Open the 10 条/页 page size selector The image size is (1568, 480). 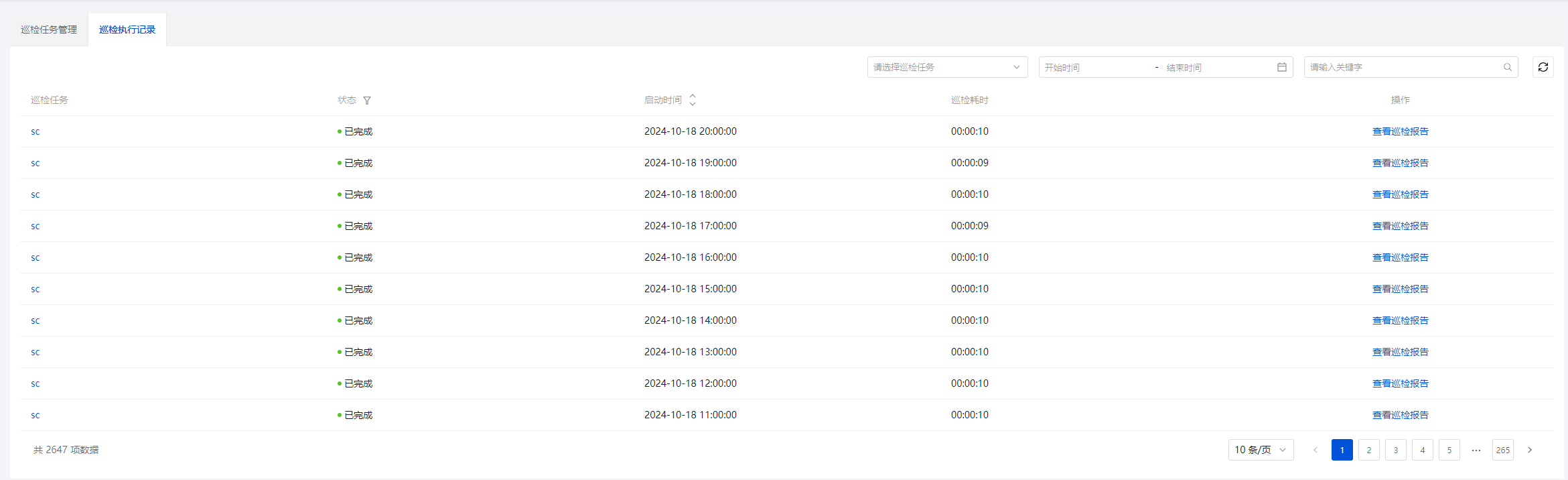[1260, 450]
